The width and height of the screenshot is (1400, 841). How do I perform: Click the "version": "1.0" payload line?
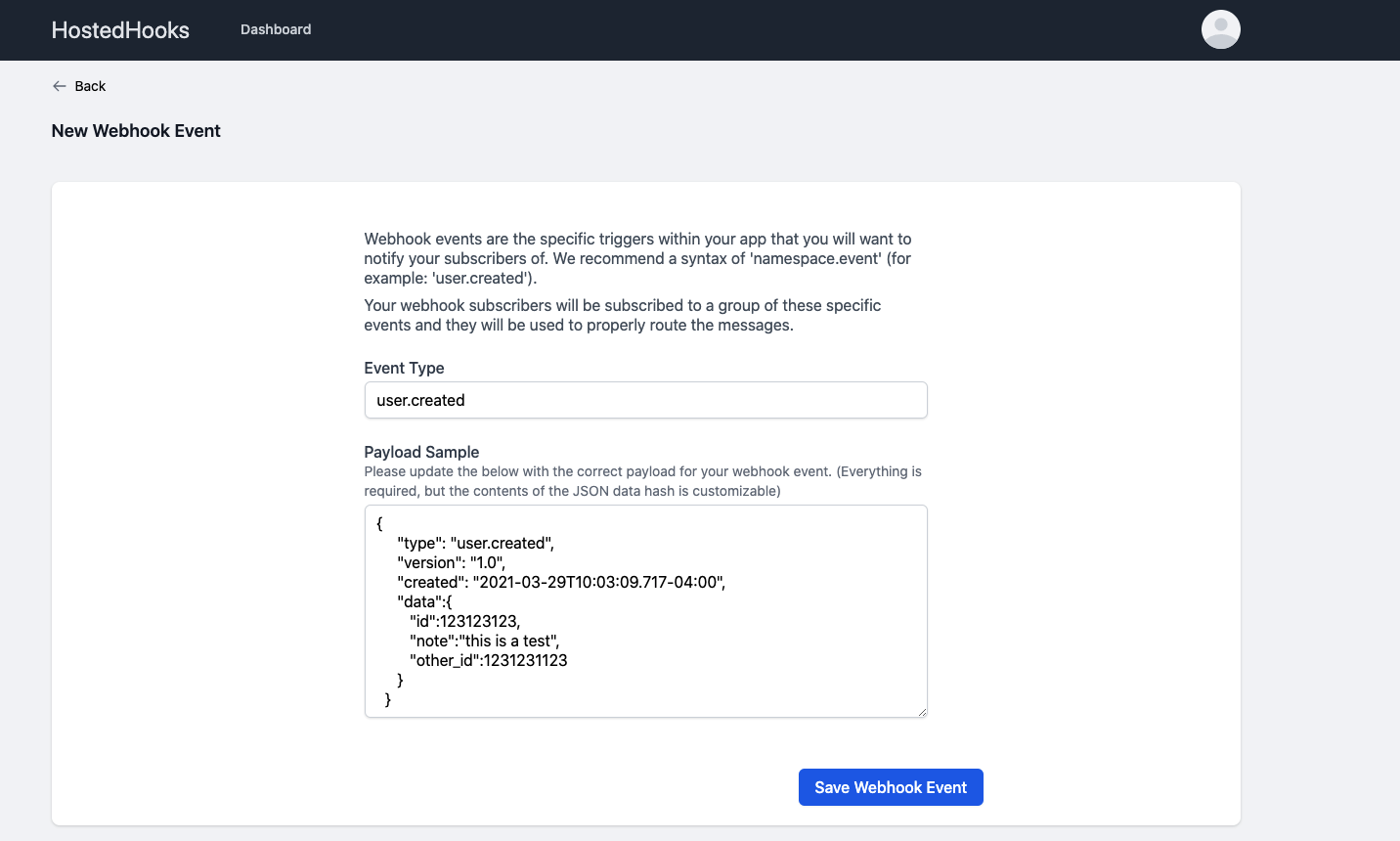452,562
